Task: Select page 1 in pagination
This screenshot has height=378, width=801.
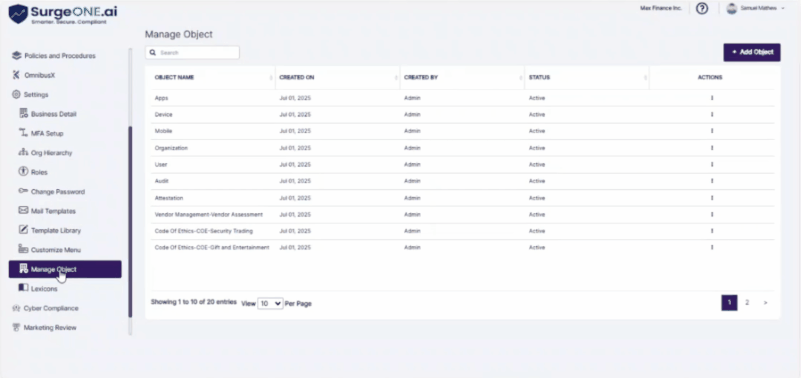Action: [x=729, y=302]
